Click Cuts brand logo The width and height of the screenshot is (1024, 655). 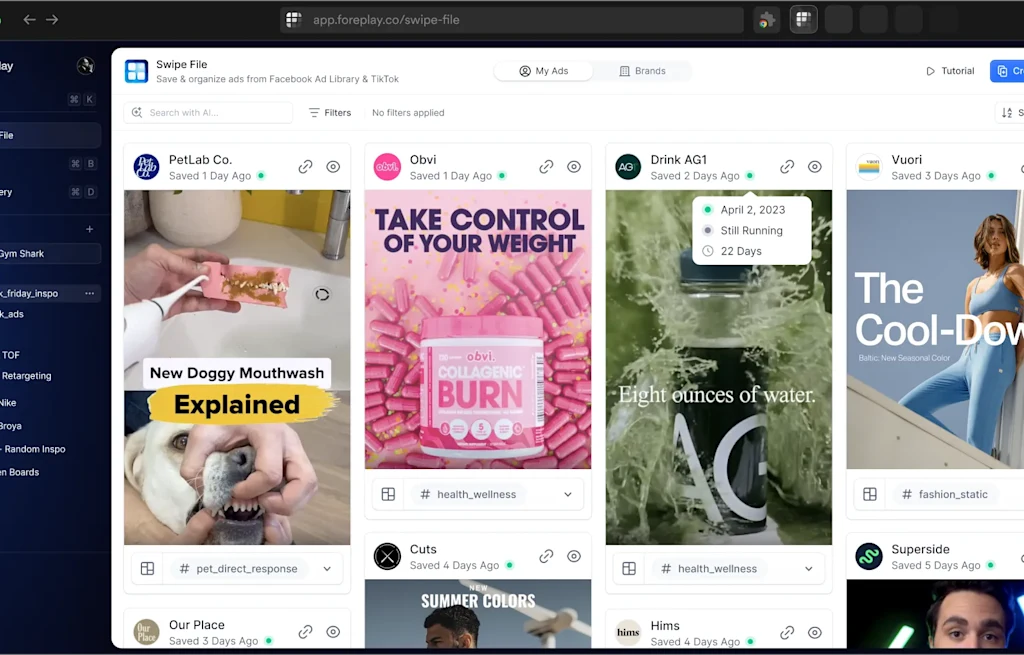[387, 556]
